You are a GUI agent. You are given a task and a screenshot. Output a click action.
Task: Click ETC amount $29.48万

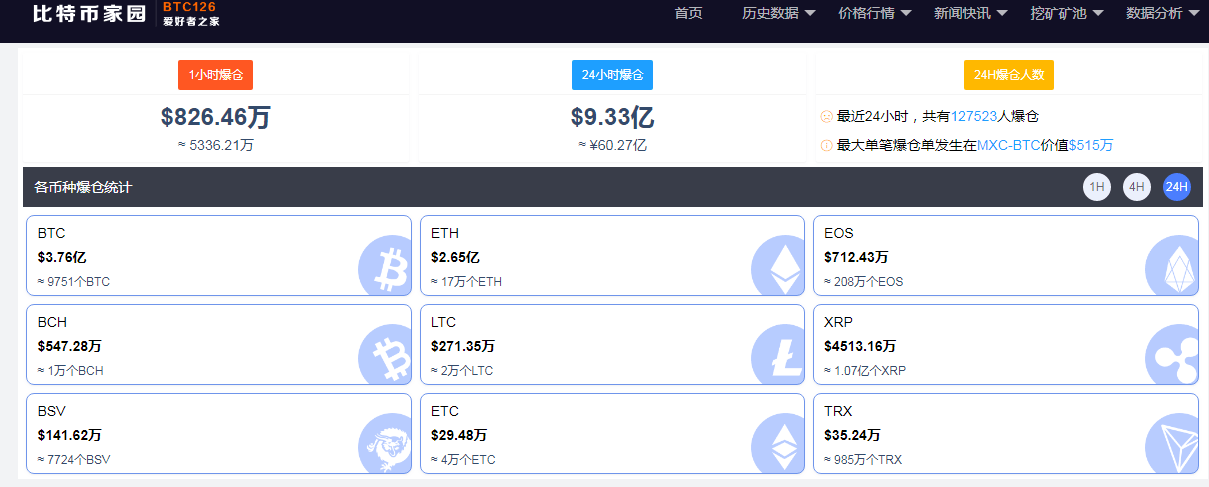tap(459, 435)
